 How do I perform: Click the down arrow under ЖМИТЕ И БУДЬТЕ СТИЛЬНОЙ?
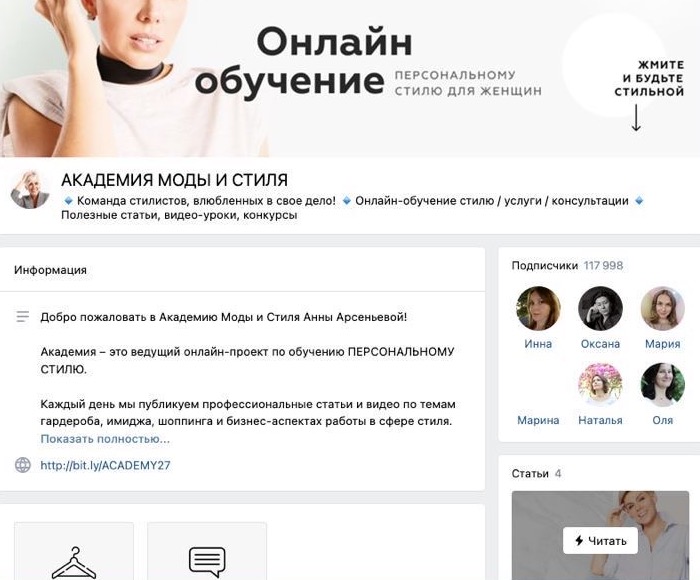[636, 118]
